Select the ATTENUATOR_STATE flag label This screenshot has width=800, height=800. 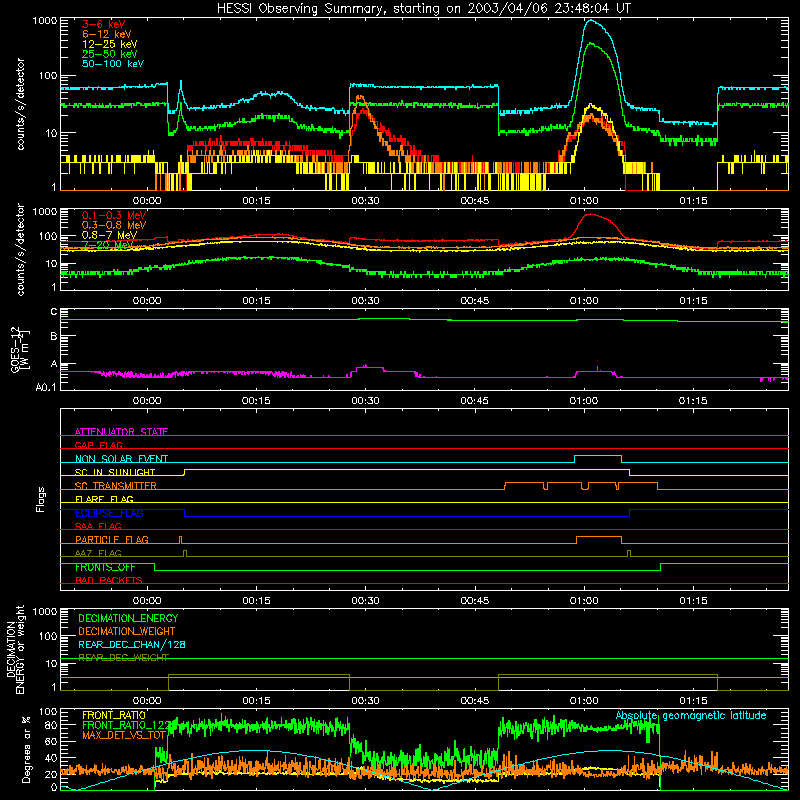(121, 432)
